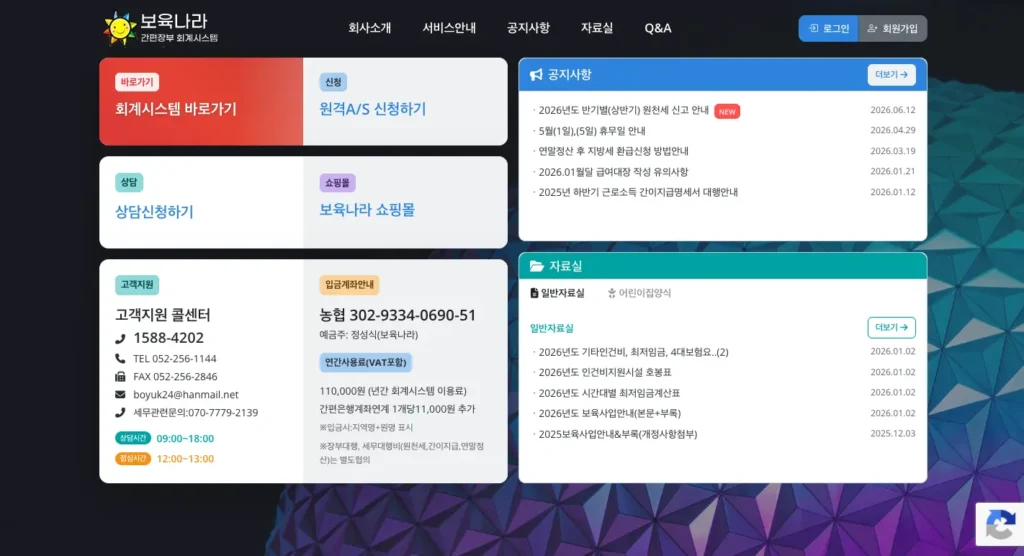Click the reCAPTCHA badge icon

click(1000, 525)
